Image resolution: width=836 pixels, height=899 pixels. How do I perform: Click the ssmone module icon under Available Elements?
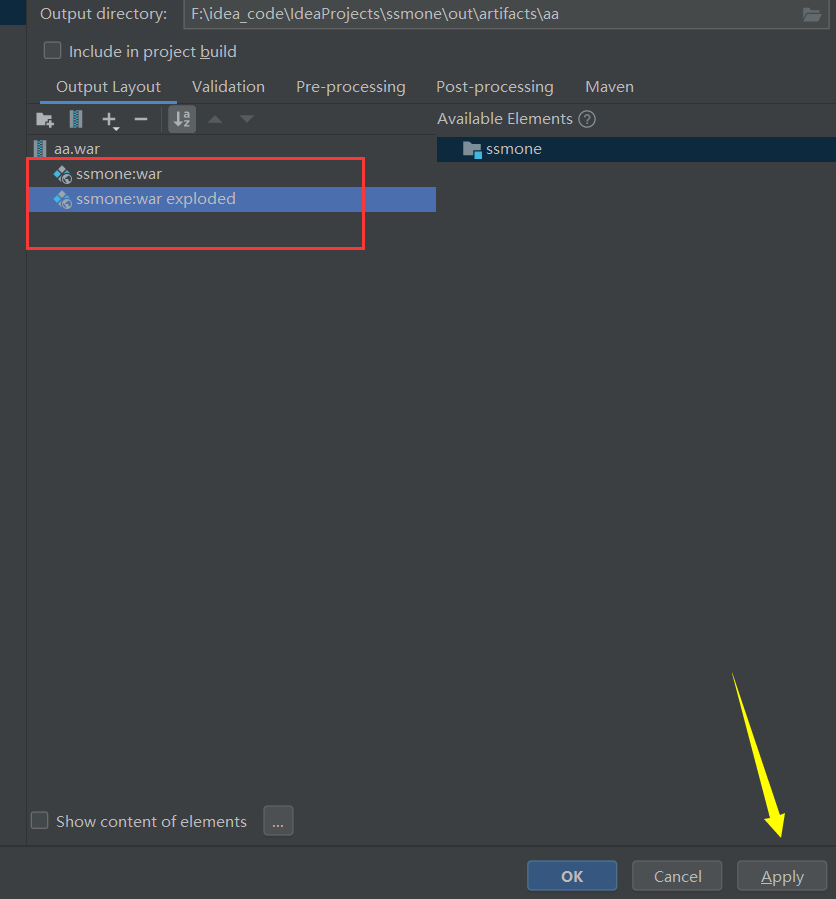point(471,148)
